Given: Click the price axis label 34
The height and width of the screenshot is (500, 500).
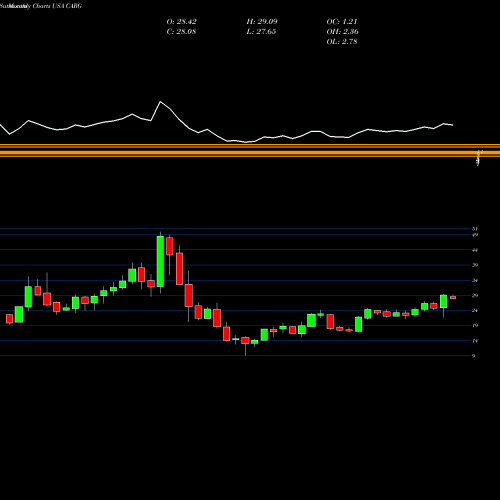Looking at the screenshot, I should tap(475, 280).
